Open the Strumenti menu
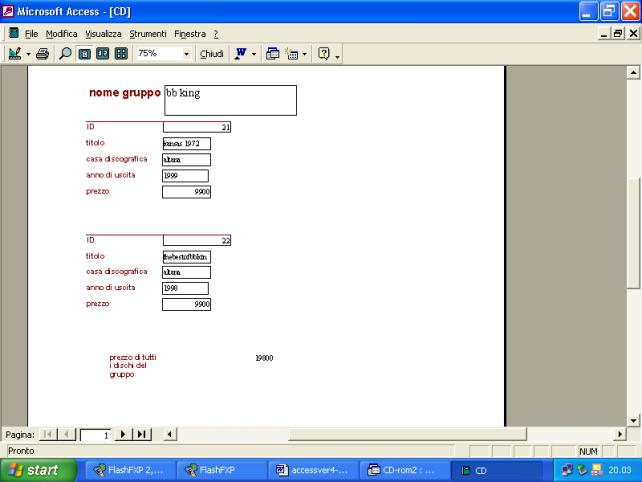 (x=148, y=34)
